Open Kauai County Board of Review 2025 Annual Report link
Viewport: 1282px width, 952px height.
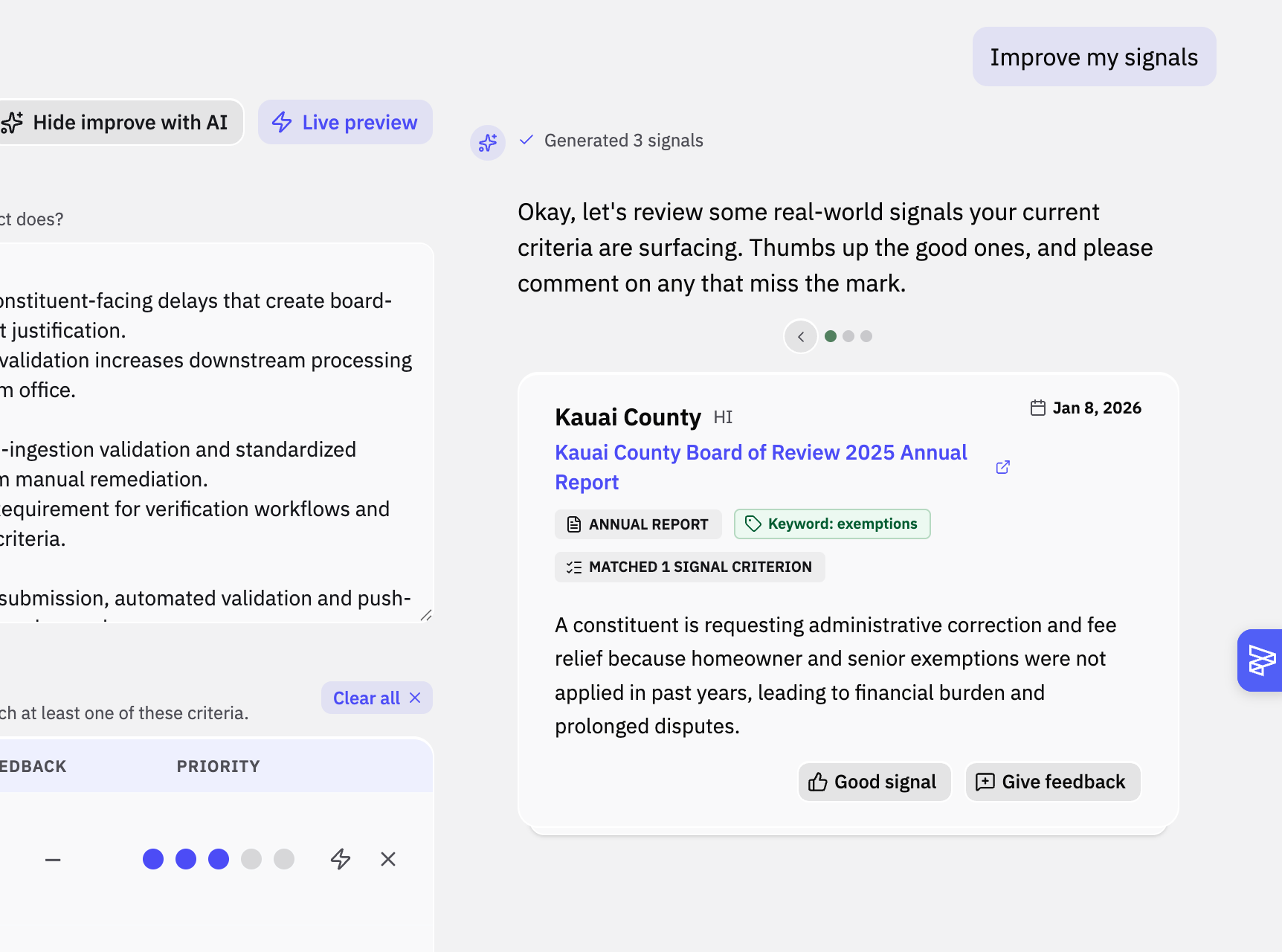[x=761, y=467]
